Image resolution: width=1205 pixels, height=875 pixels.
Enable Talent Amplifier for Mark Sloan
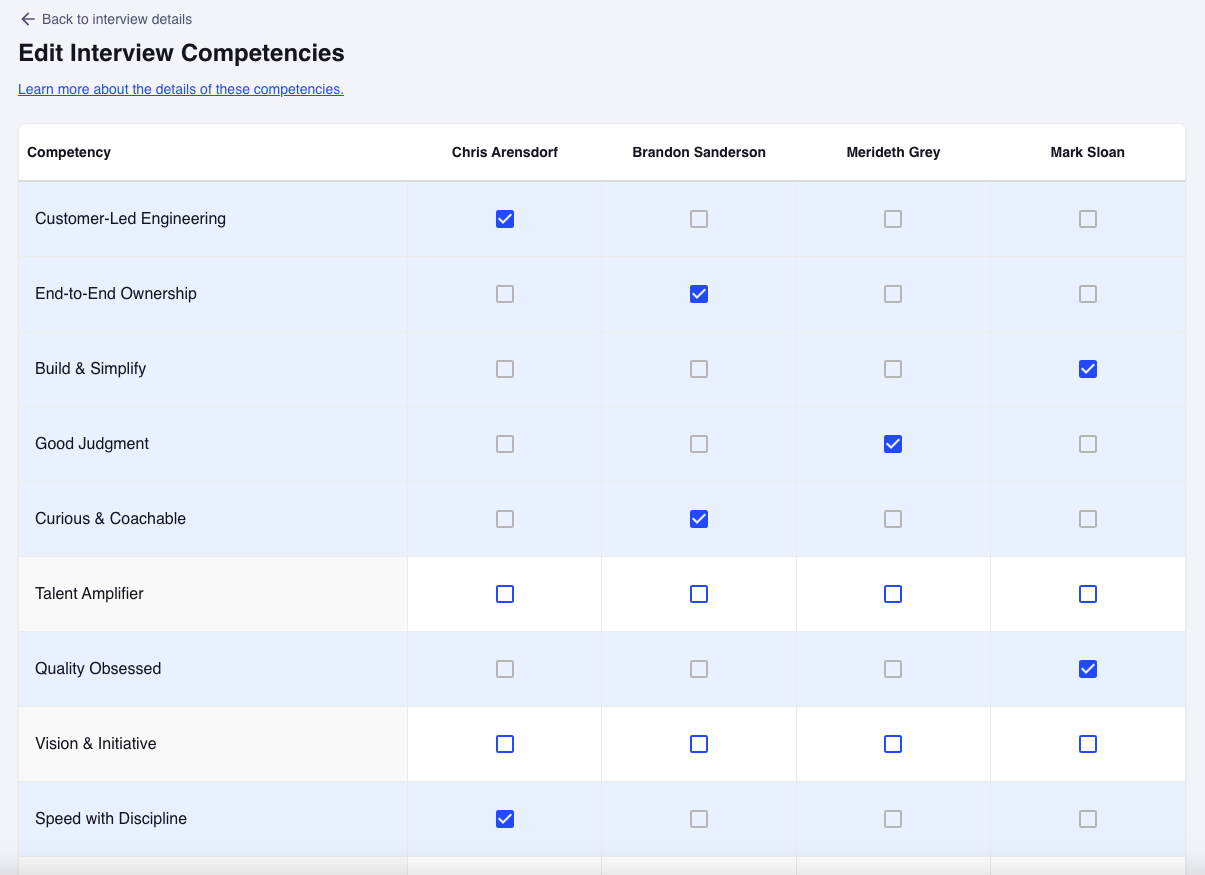[1088, 593]
